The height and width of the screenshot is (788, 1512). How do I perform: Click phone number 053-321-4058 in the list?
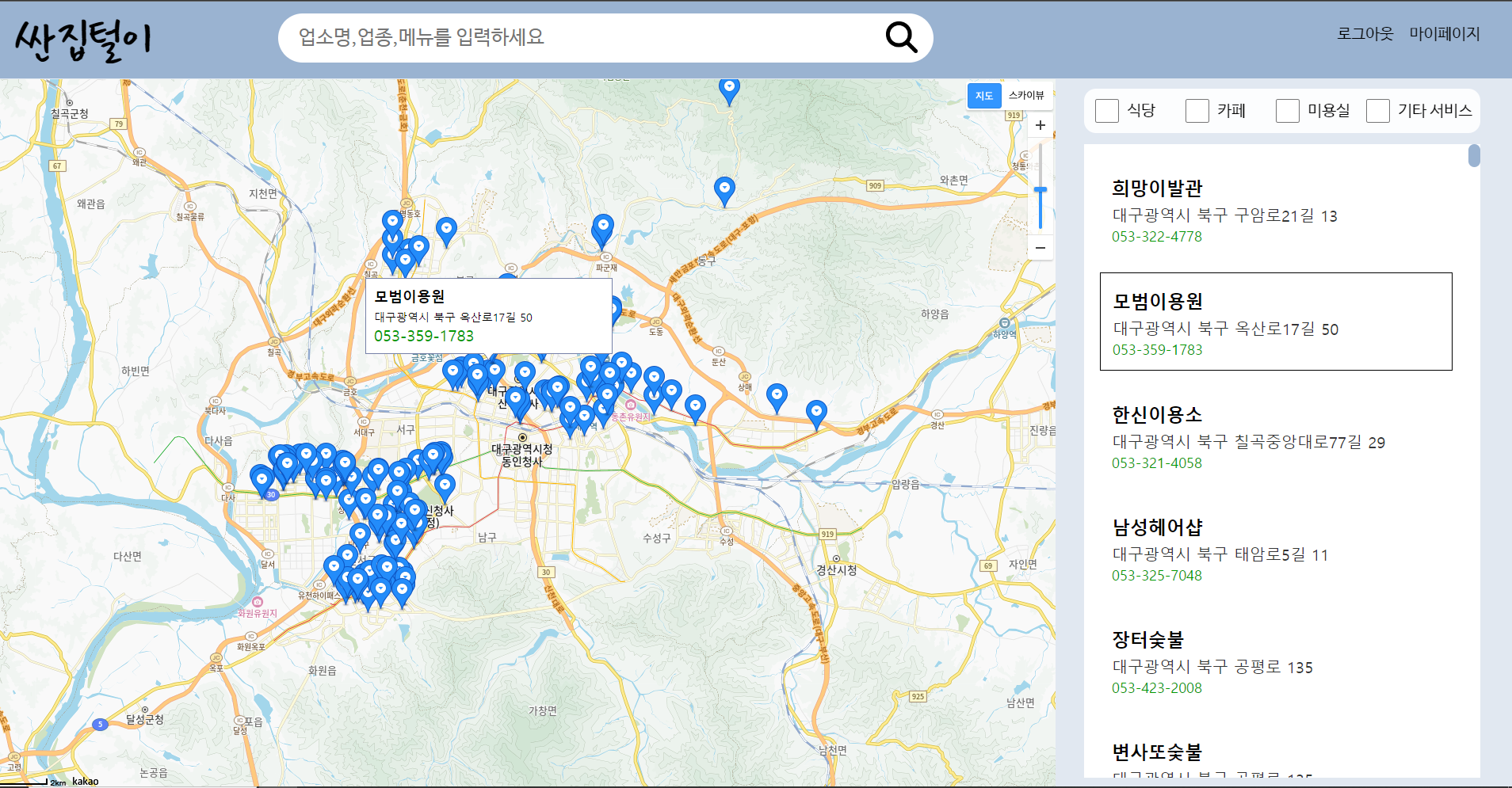pyautogui.click(x=1157, y=463)
